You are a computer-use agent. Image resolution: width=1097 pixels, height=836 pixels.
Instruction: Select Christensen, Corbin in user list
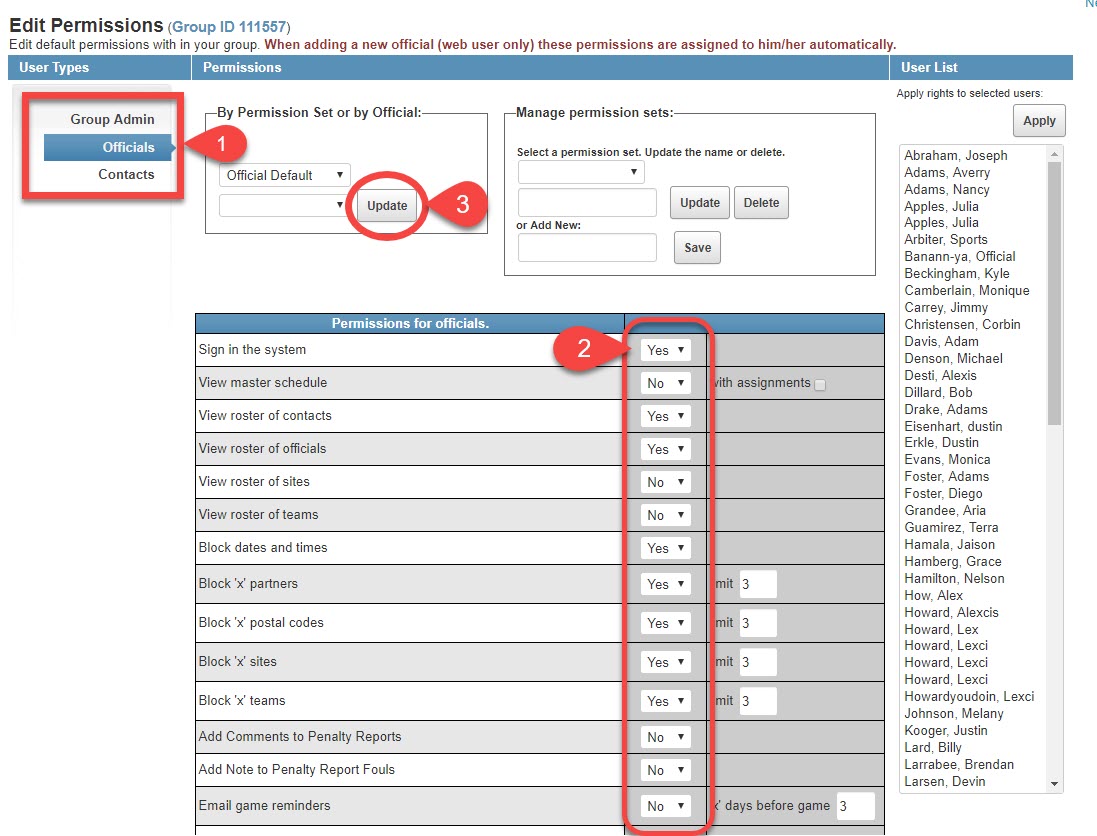coord(962,324)
